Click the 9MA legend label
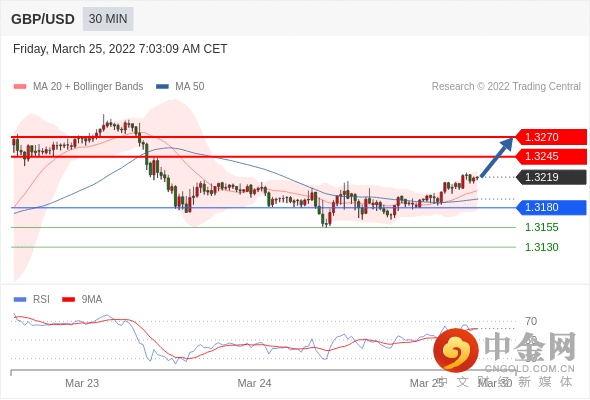 point(92,300)
